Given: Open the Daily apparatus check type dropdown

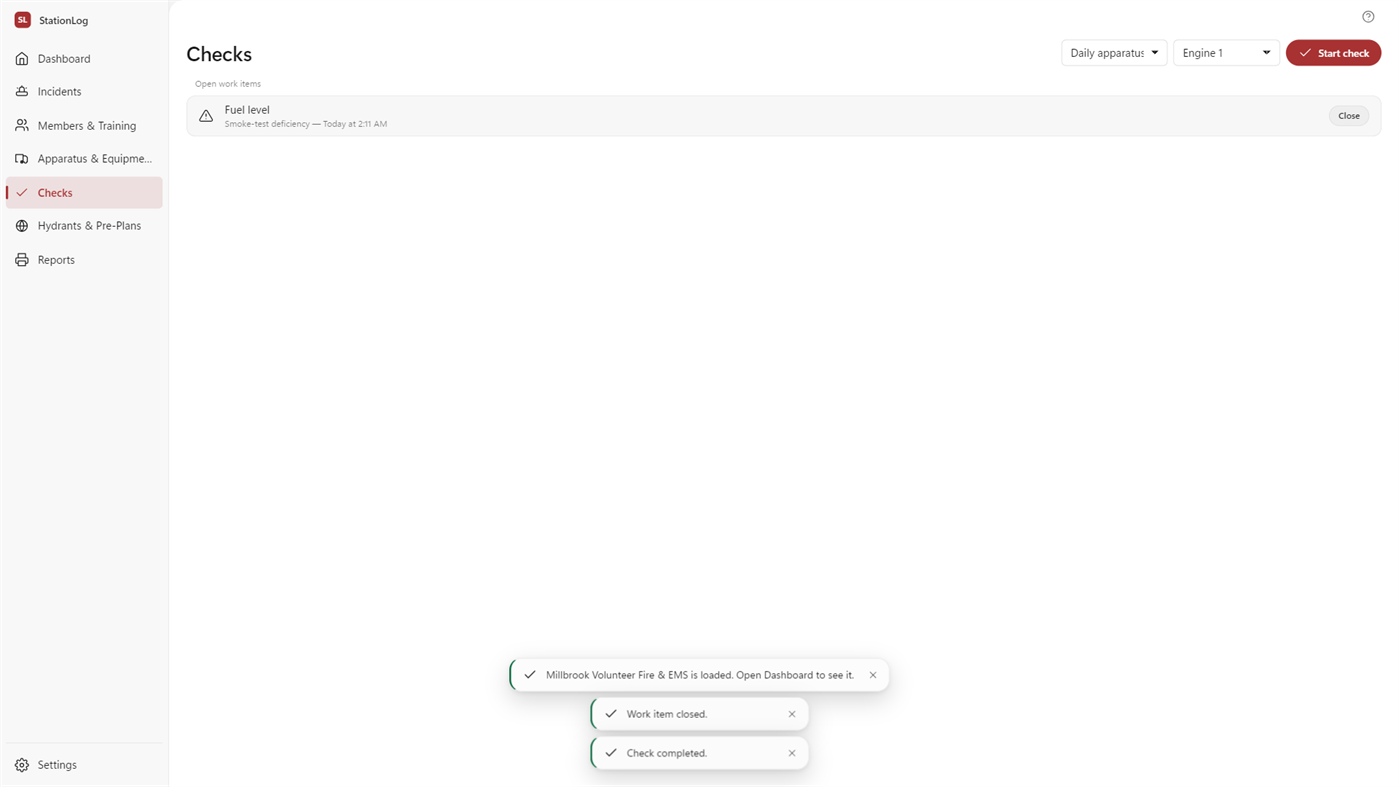Looking at the screenshot, I should [x=1114, y=53].
